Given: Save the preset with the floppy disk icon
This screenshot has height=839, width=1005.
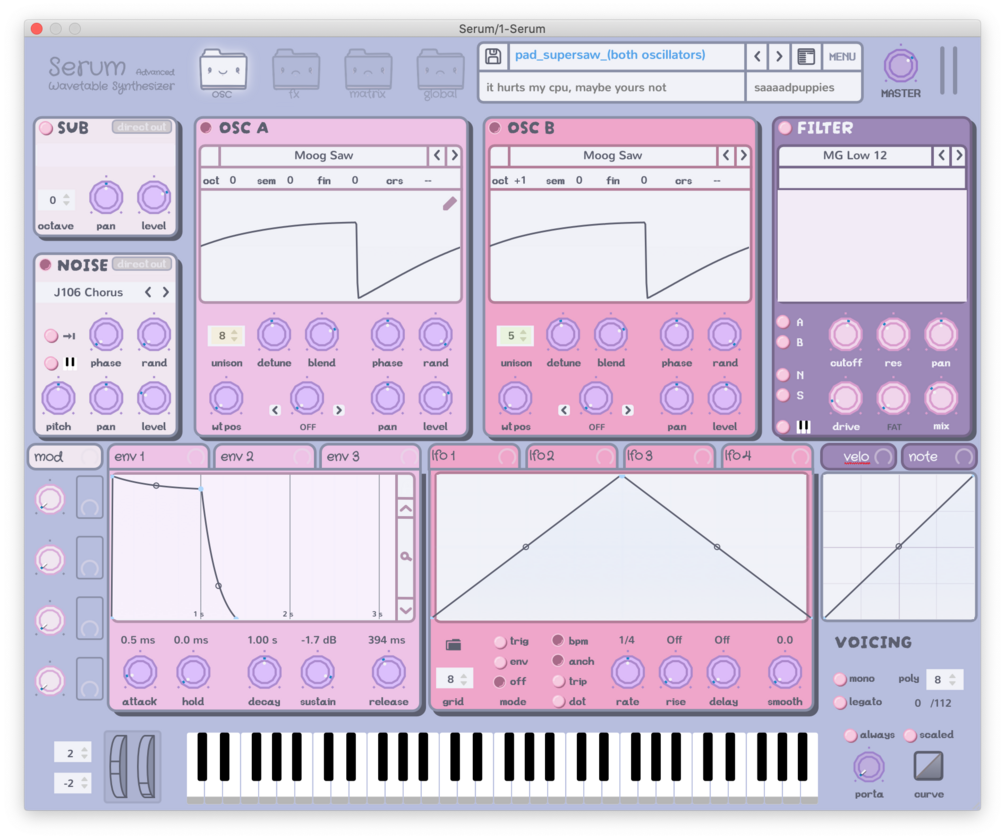Looking at the screenshot, I should click(x=493, y=56).
